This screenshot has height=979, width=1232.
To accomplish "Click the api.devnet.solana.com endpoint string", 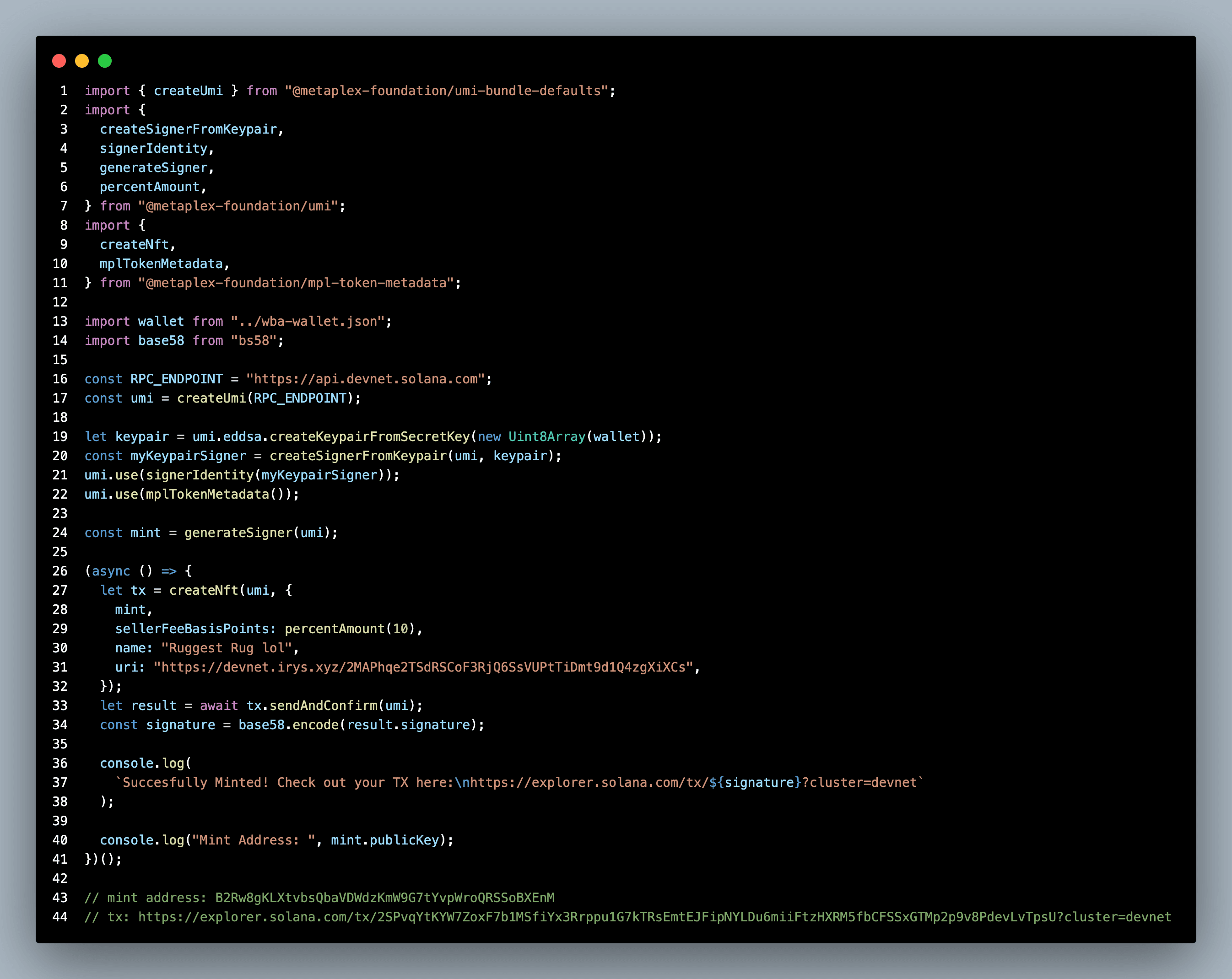I will tap(365, 379).
